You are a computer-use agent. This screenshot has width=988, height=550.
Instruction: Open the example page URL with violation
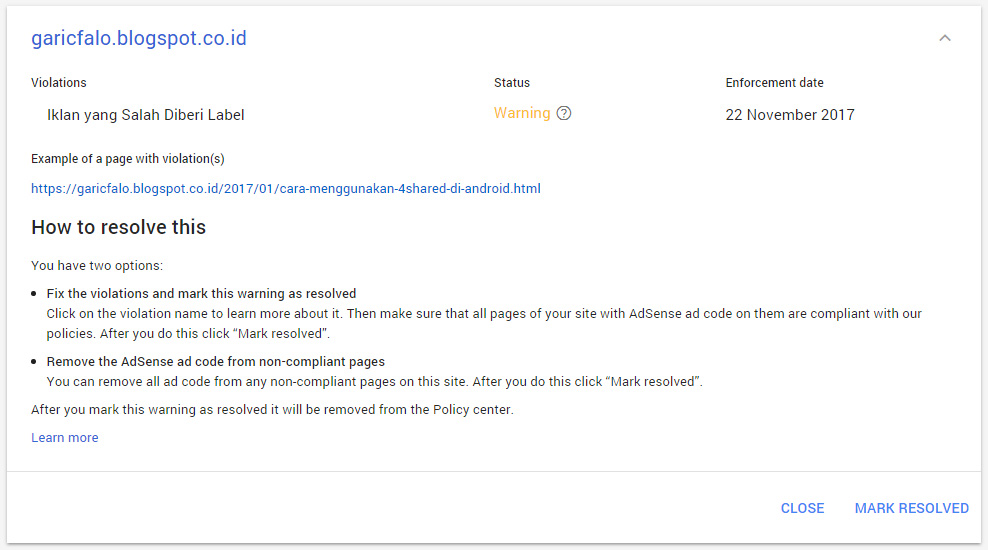point(286,188)
